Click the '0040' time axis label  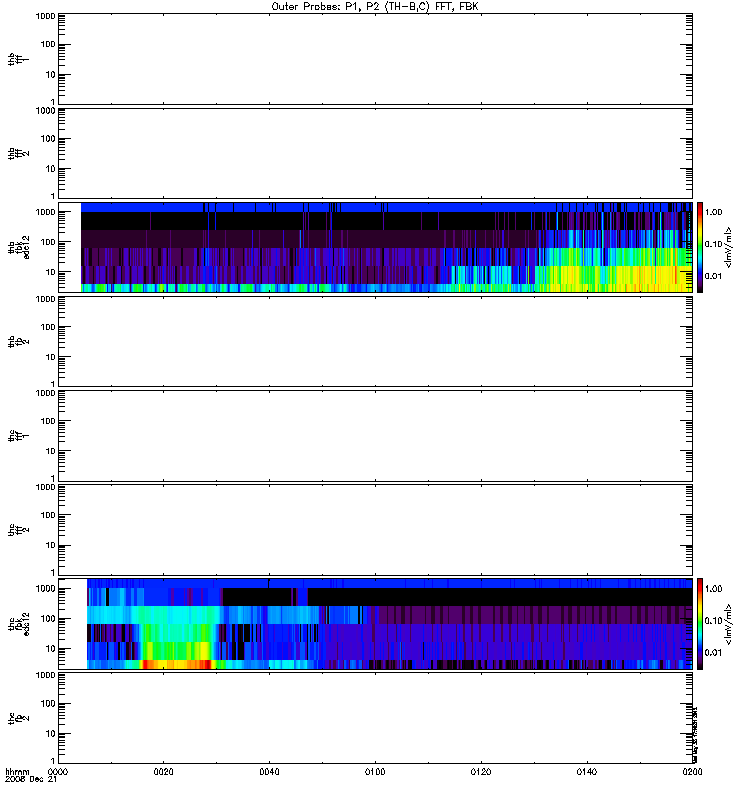[269, 772]
